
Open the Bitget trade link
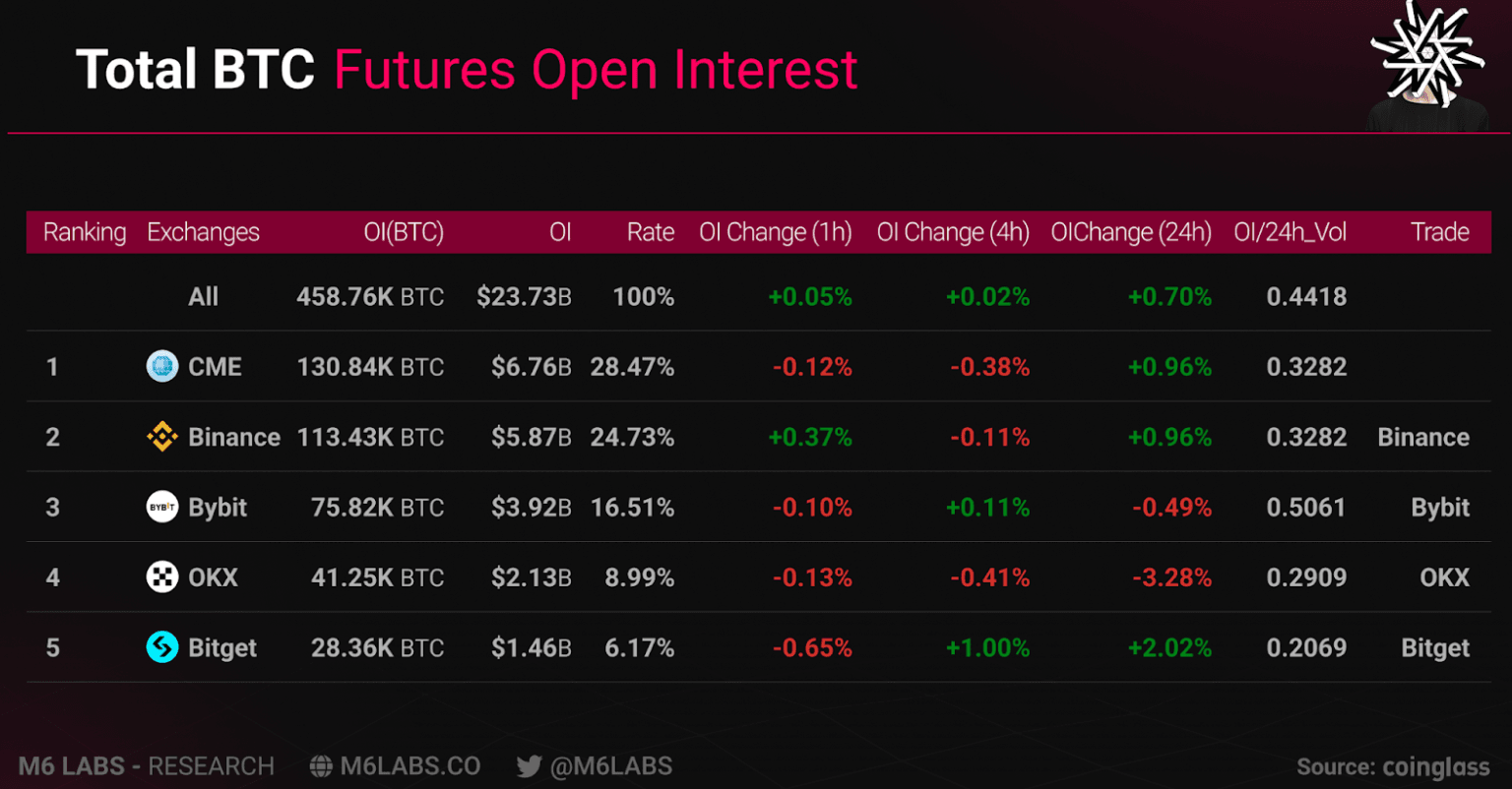(x=1435, y=647)
